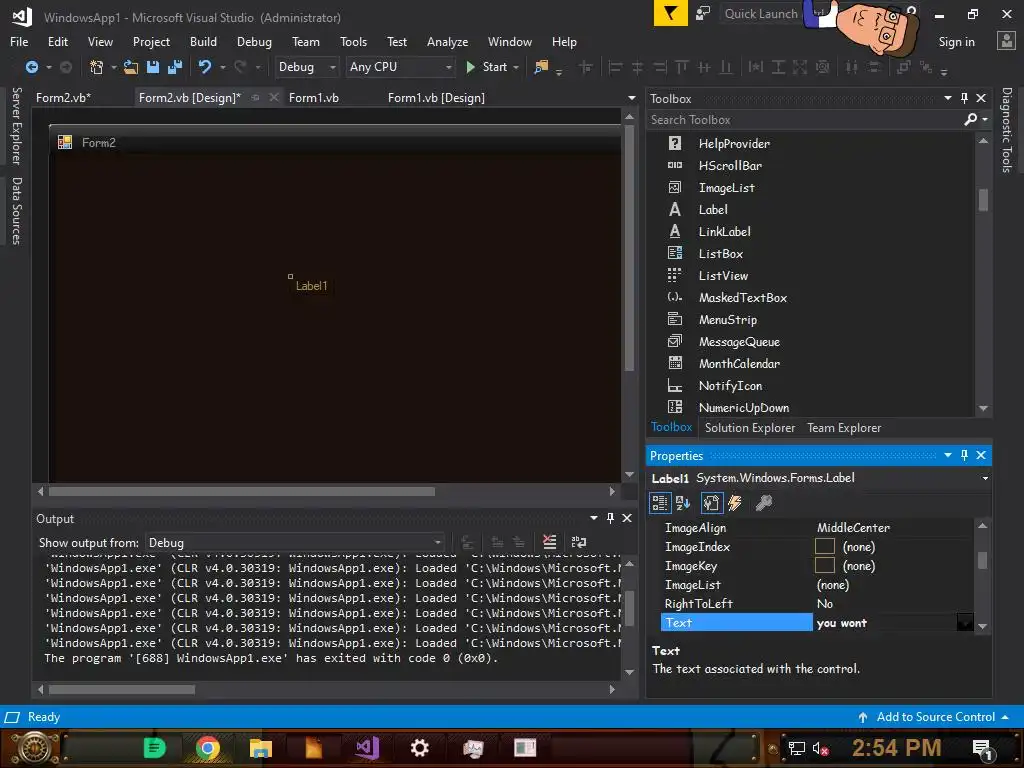Image resolution: width=1024 pixels, height=768 pixels.
Task: Open the Label1 object selector dropdown
Action: click(x=985, y=478)
